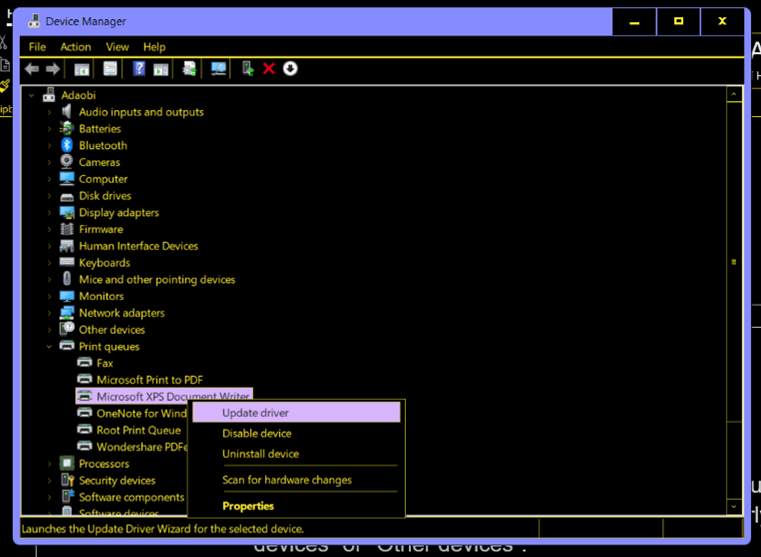Expand the Other devices category
761x557 pixels.
coord(49,329)
